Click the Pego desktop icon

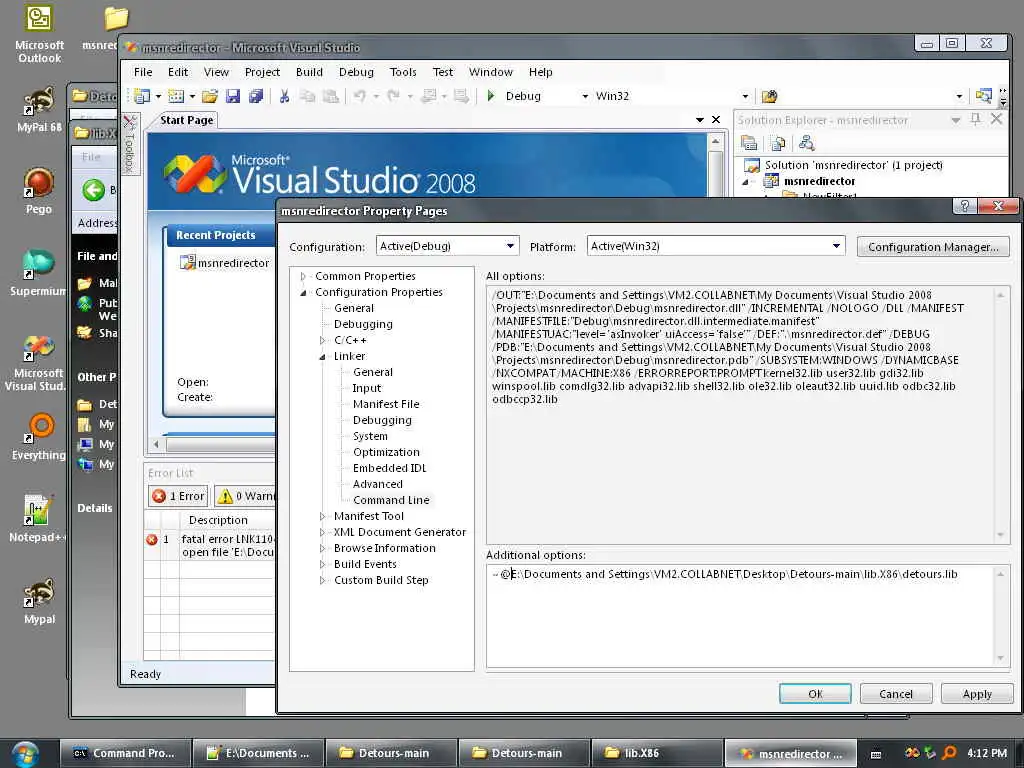tap(39, 191)
